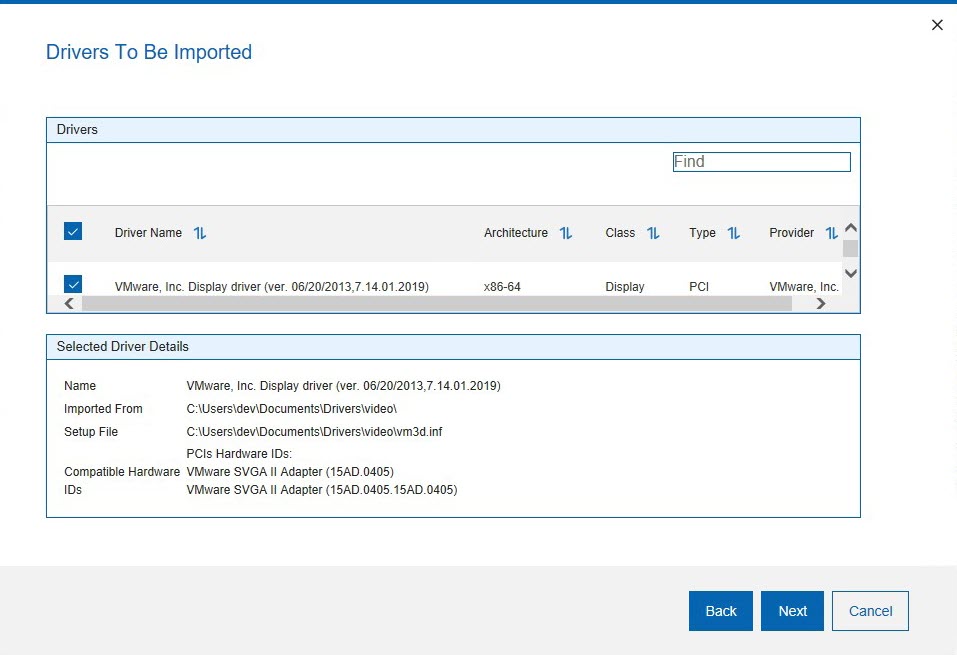Screen dimensions: 957x655
Task: Click the right arrow of horizontal scrollbar
Action: [x=821, y=304]
